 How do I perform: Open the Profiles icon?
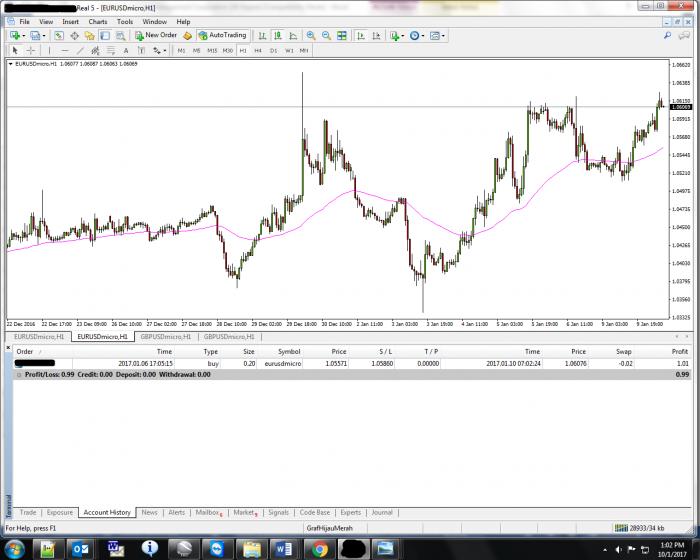[x=35, y=36]
